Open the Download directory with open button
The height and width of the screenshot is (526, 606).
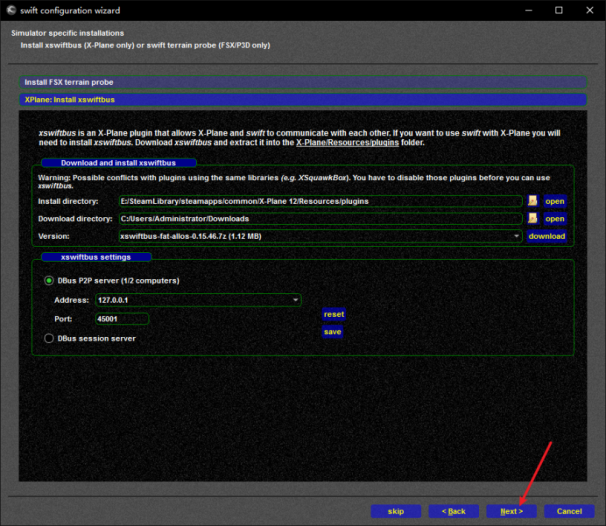click(x=555, y=219)
